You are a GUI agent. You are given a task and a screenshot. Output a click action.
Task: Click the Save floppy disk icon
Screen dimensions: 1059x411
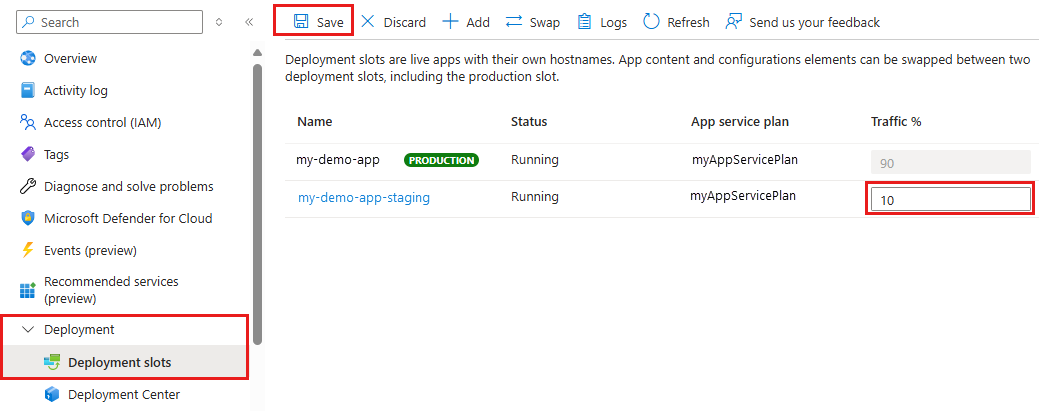[x=300, y=22]
